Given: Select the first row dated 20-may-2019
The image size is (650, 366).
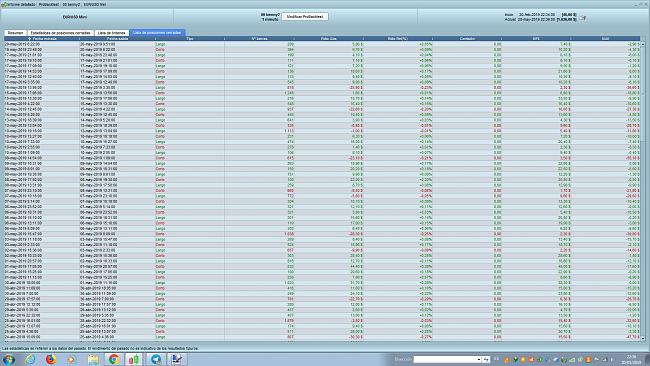Looking at the screenshot, I should pos(322,44).
